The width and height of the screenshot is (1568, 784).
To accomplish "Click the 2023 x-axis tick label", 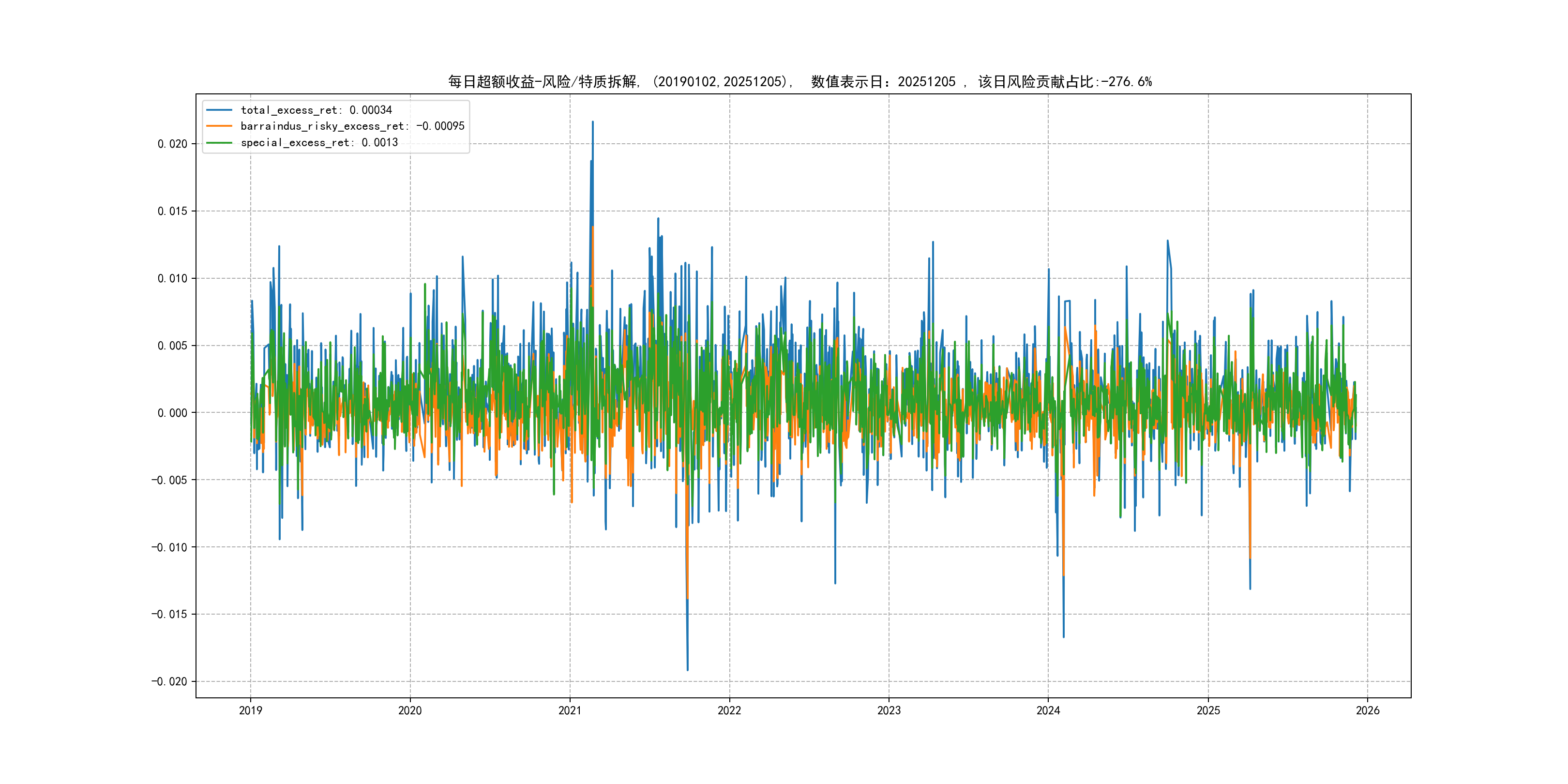I will 889,710.
